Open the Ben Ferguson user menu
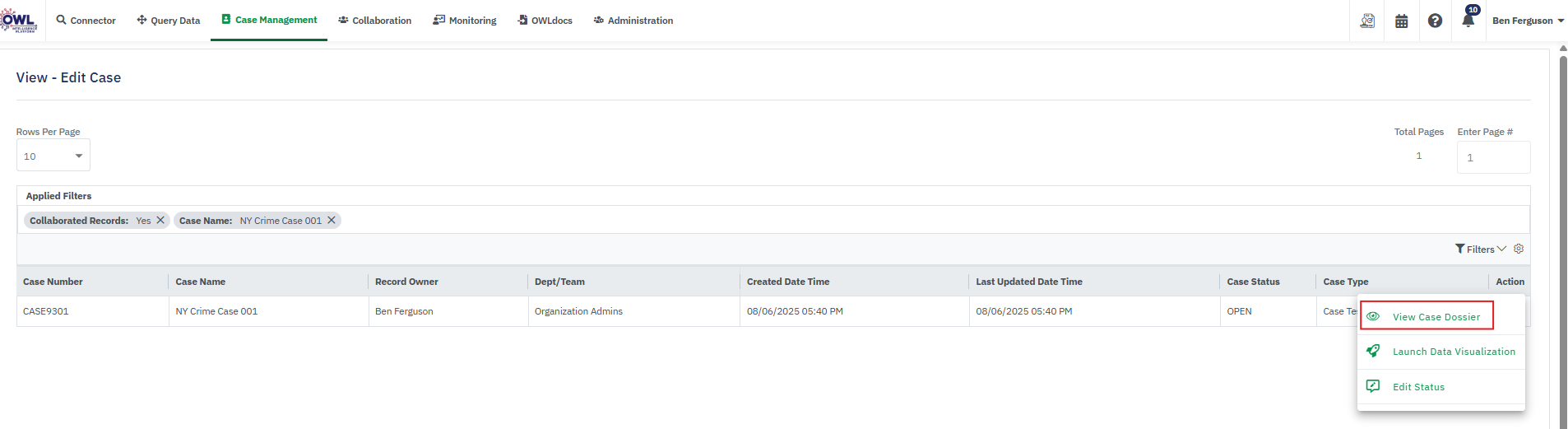Image resolution: width=1568 pixels, height=429 pixels. click(x=1528, y=21)
